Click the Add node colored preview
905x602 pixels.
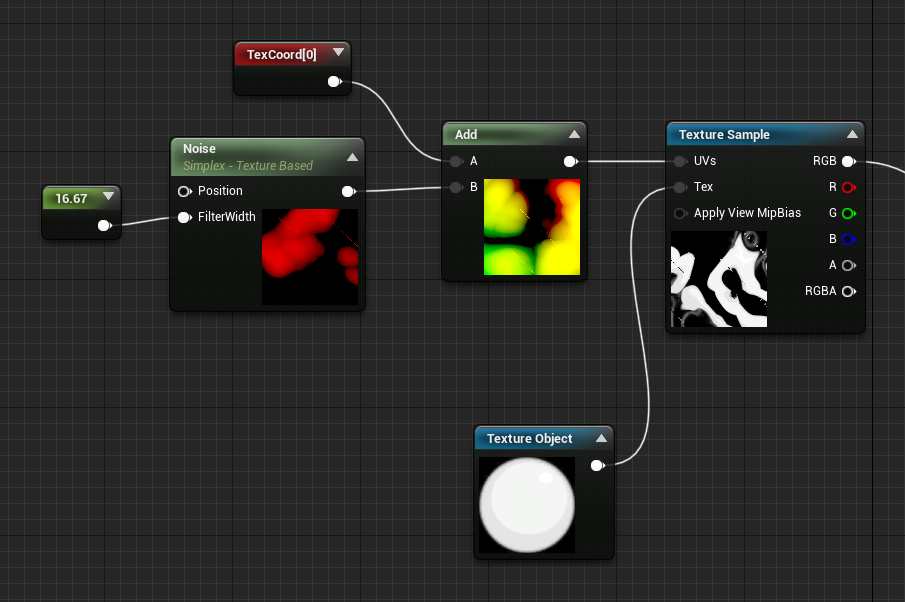tap(532, 227)
